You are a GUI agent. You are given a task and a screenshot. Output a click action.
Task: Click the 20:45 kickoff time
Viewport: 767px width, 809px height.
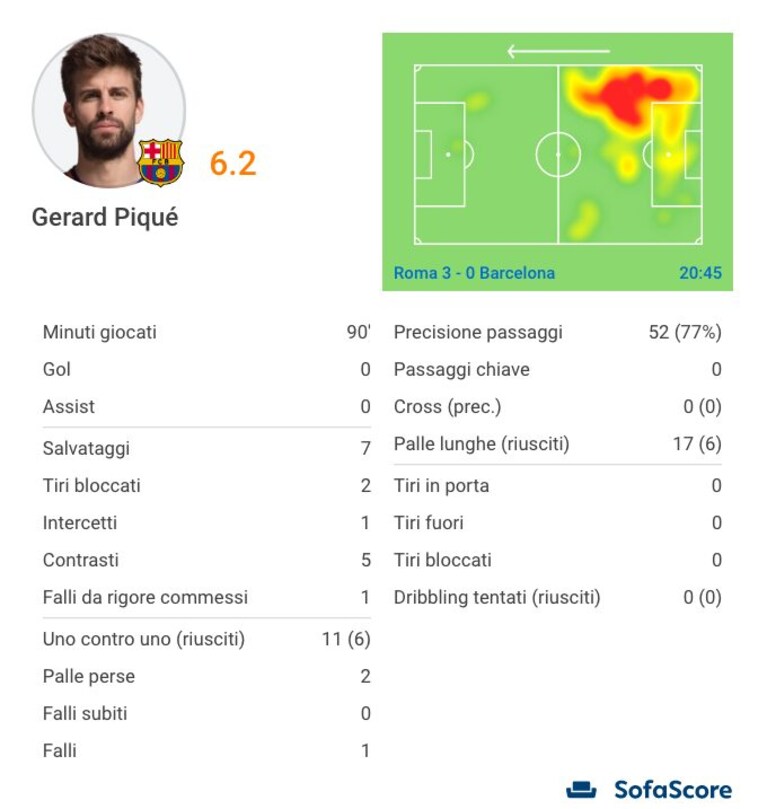coord(700,272)
